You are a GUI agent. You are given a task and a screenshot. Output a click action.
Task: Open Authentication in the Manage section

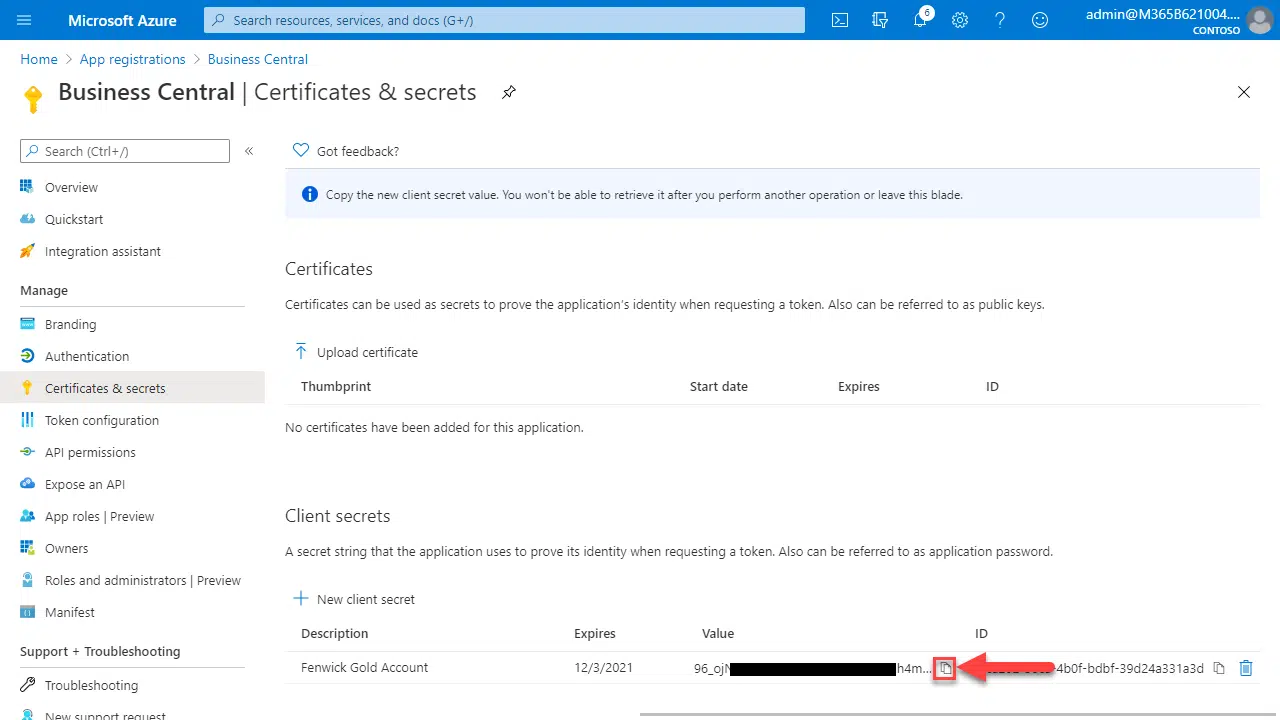[87, 356]
